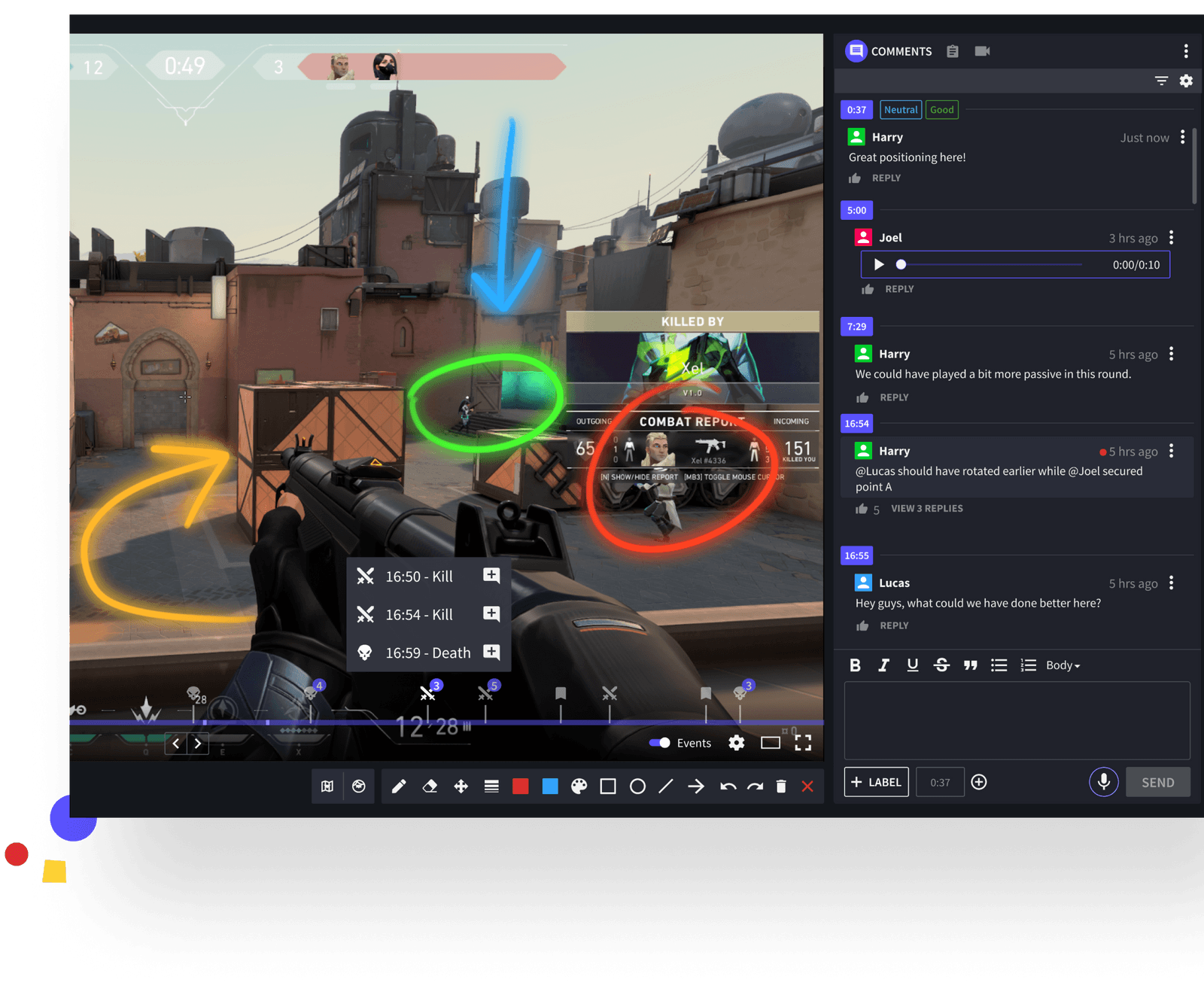The height and width of the screenshot is (998, 1204).
Task: Open the Body text style dropdown
Action: [1062, 665]
